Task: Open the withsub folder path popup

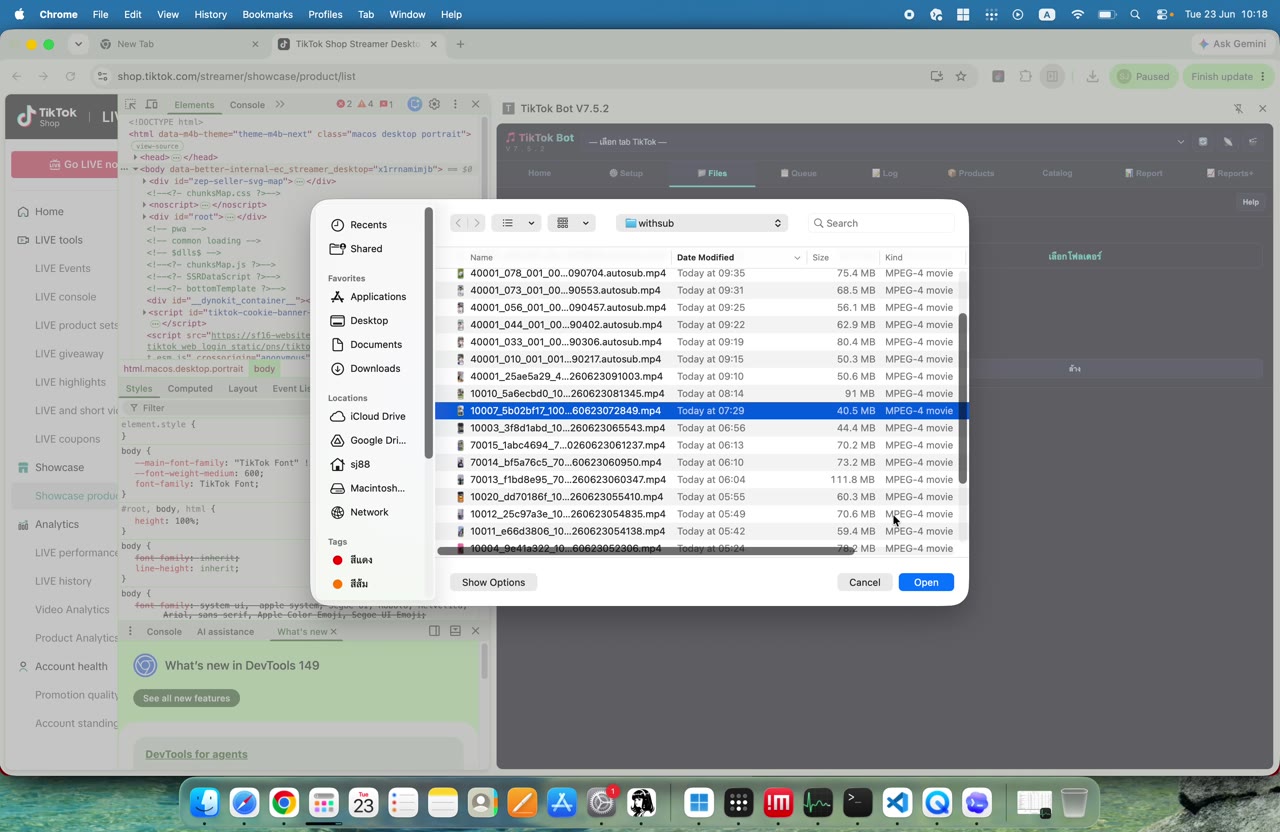Action: (702, 223)
